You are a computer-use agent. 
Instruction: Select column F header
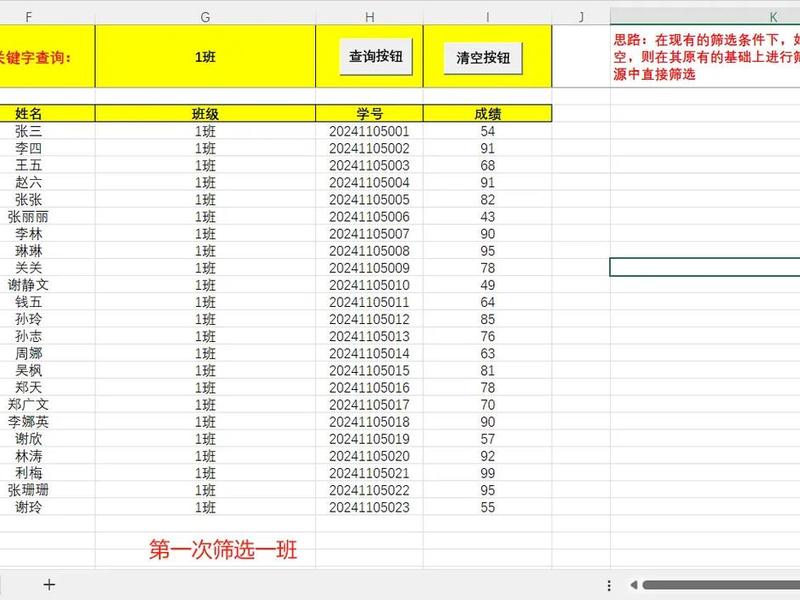47,17
